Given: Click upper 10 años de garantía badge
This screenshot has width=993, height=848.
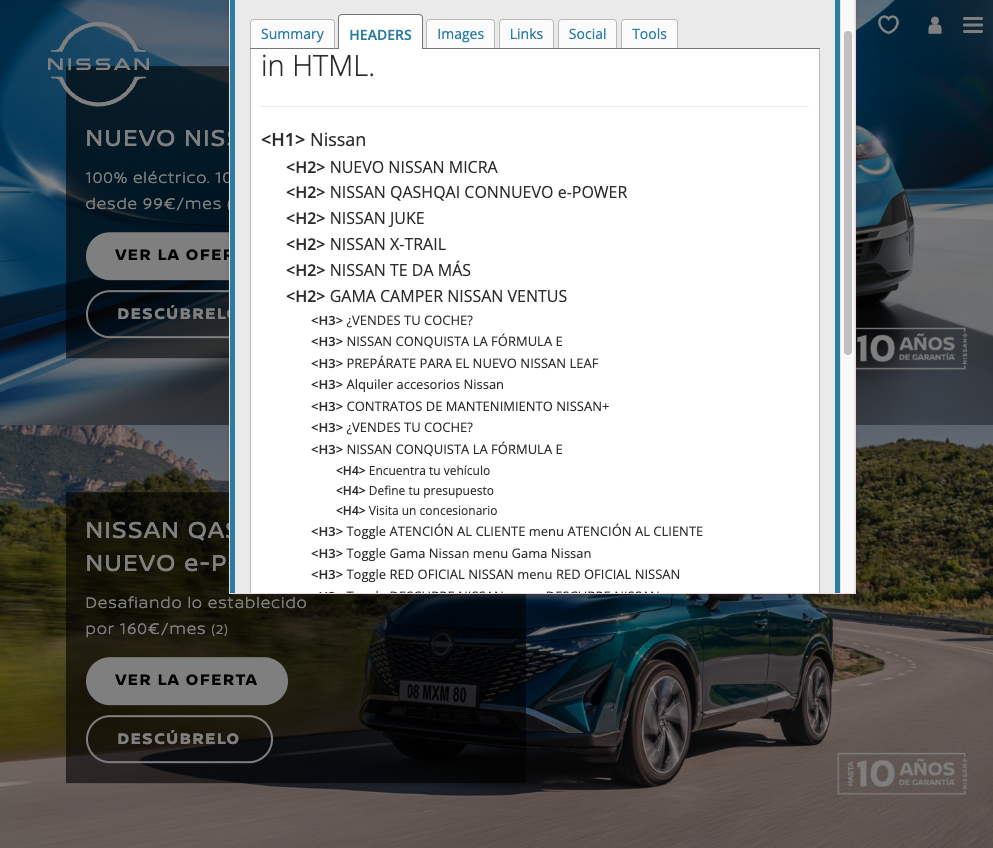Looking at the screenshot, I should point(911,348).
